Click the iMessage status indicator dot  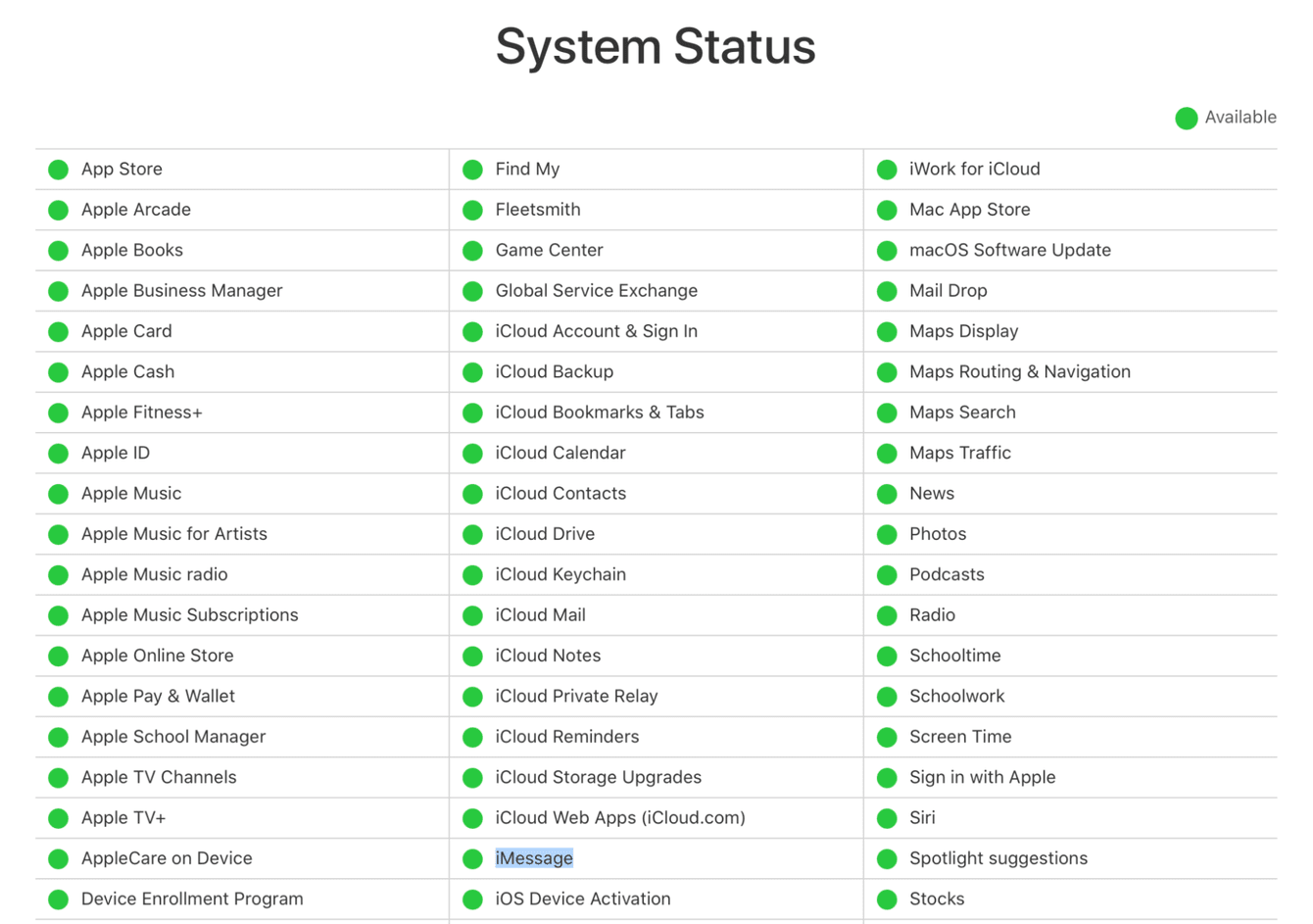point(472,858)
